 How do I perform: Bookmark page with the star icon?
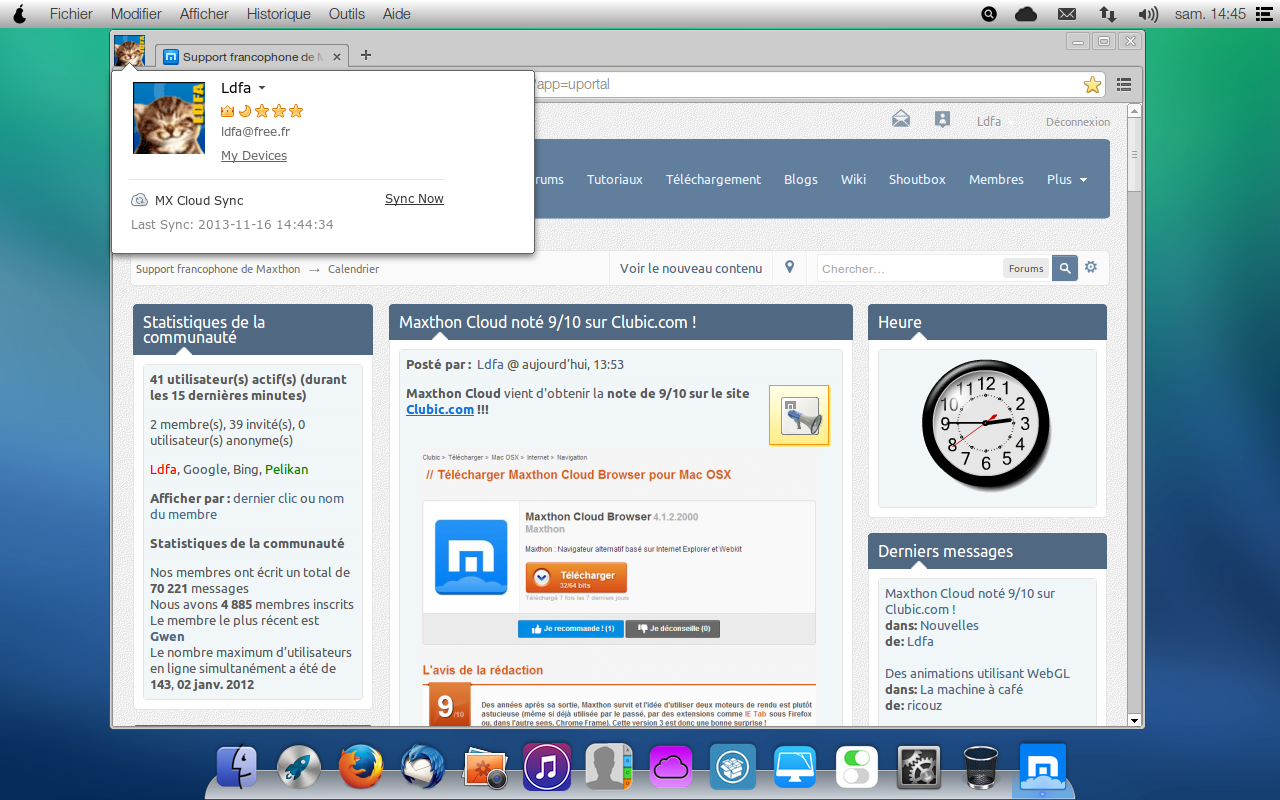(1092, 85)
